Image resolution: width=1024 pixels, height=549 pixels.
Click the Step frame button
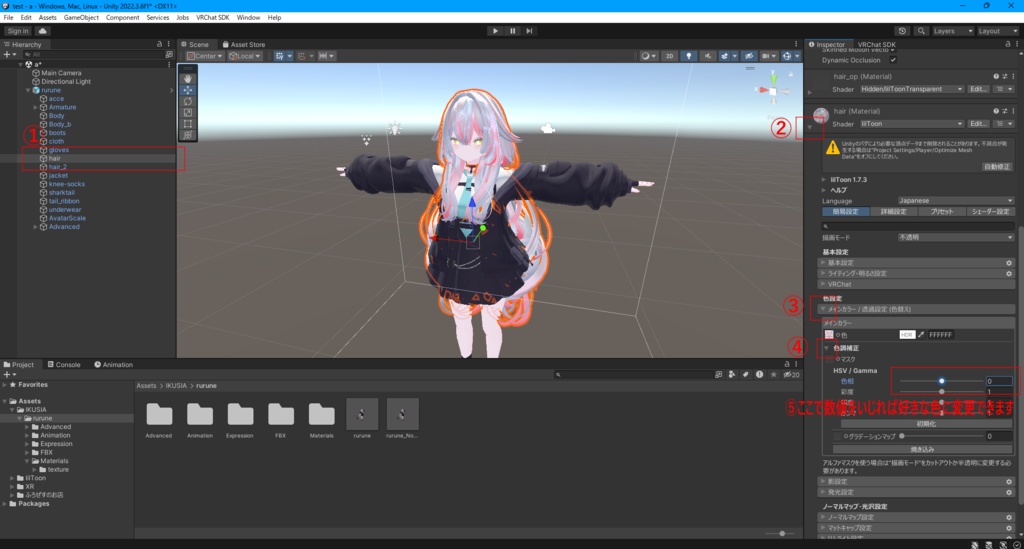click(529, 31)
